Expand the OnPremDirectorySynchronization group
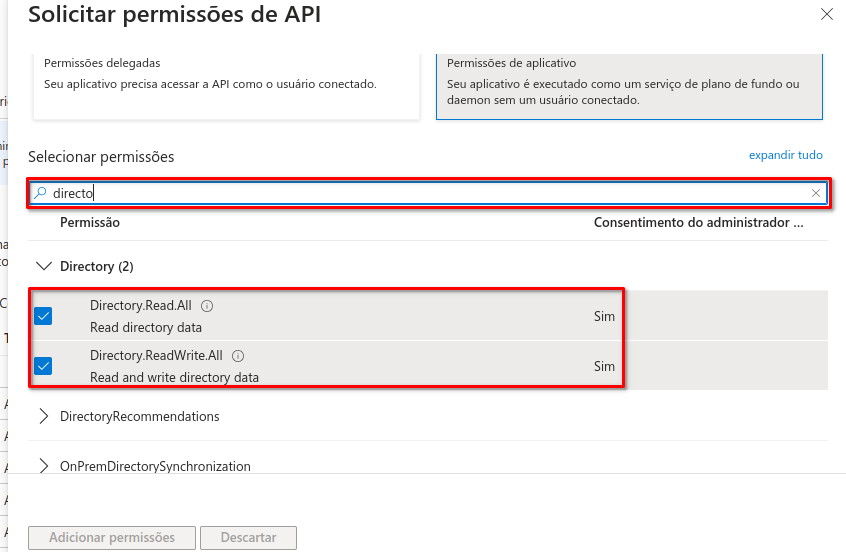The image size is (846, 552). (43, 466)
